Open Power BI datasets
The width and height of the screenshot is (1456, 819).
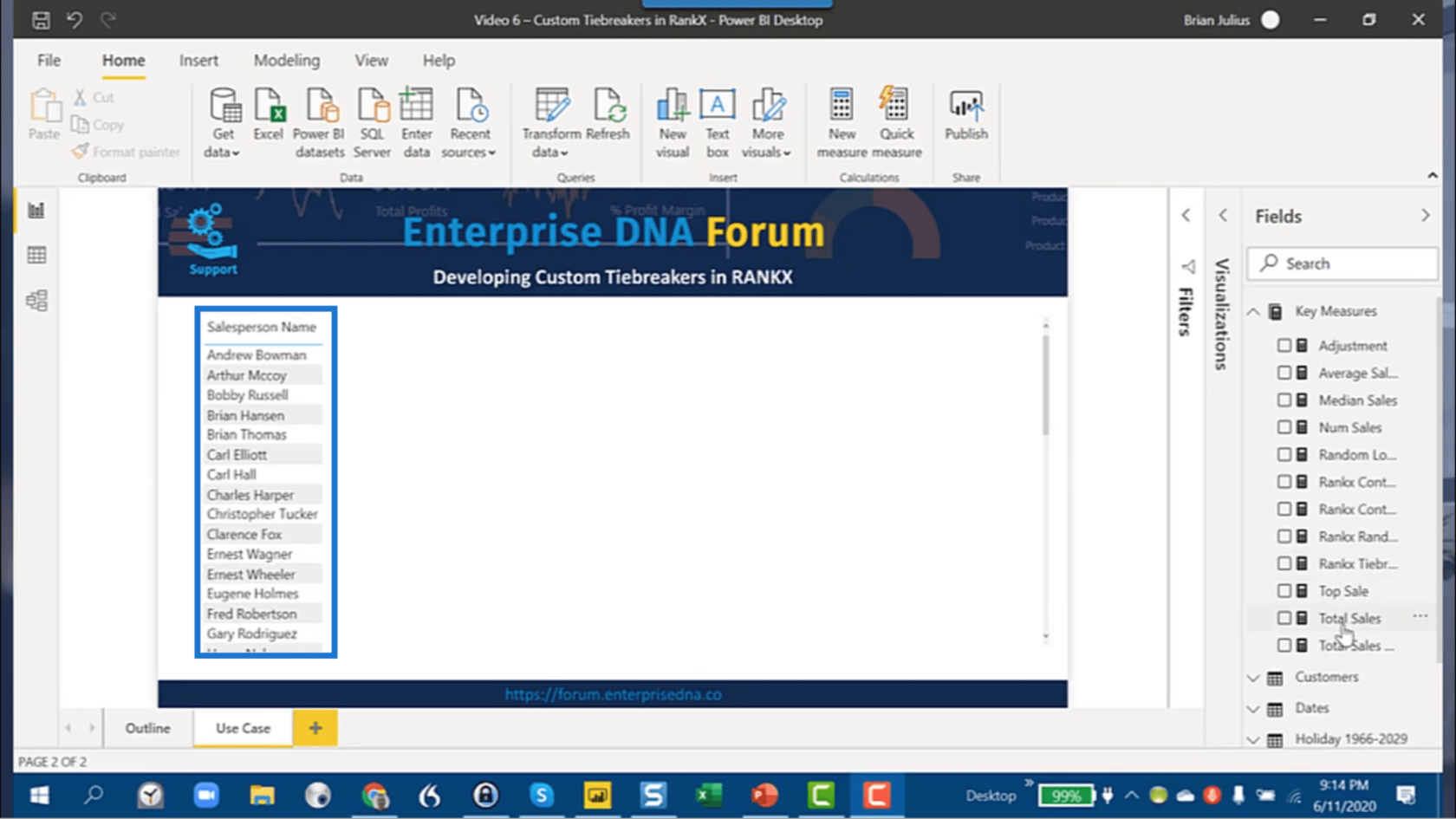320,123
